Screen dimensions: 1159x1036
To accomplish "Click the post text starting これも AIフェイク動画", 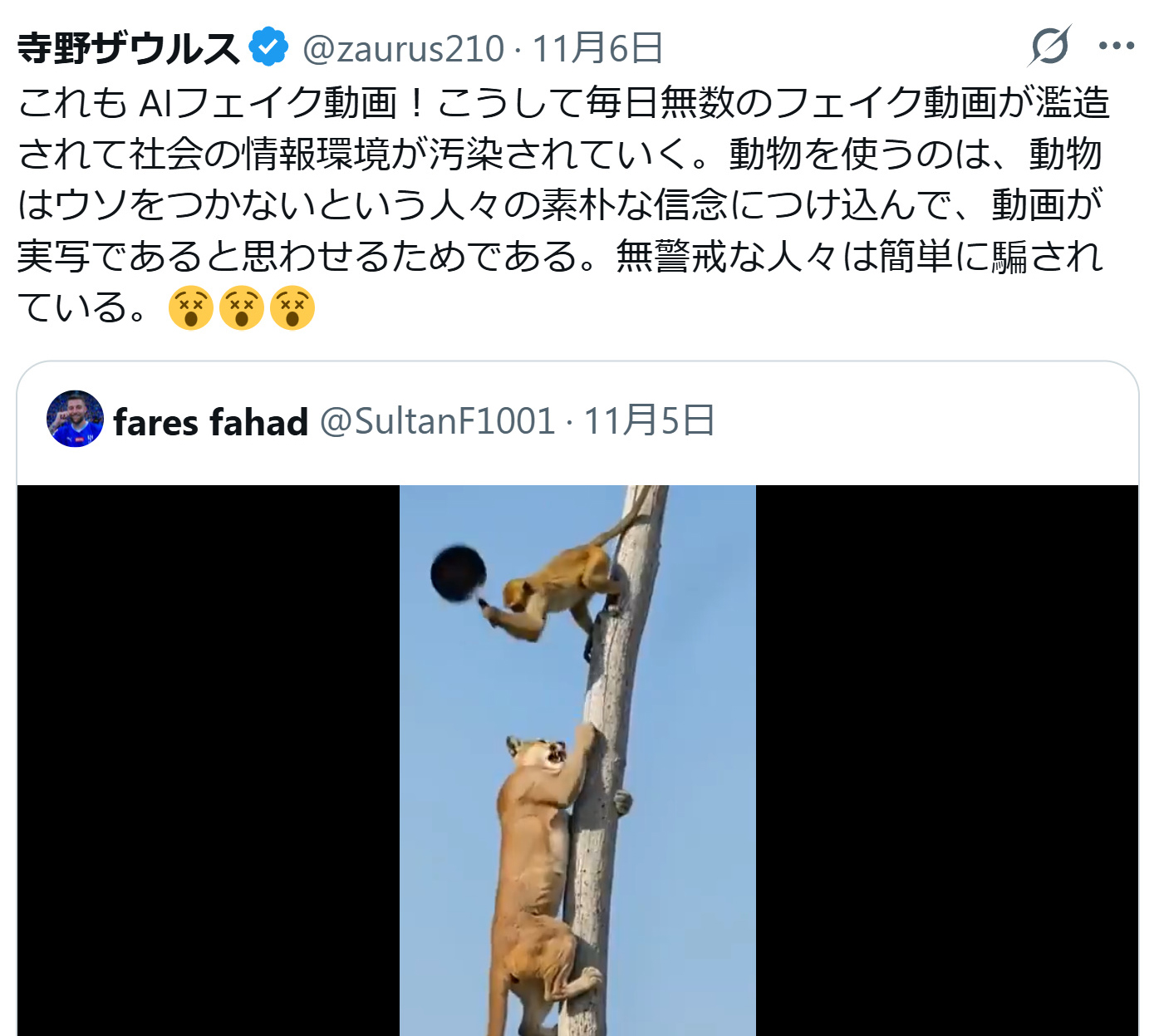I will click(563, 205).
